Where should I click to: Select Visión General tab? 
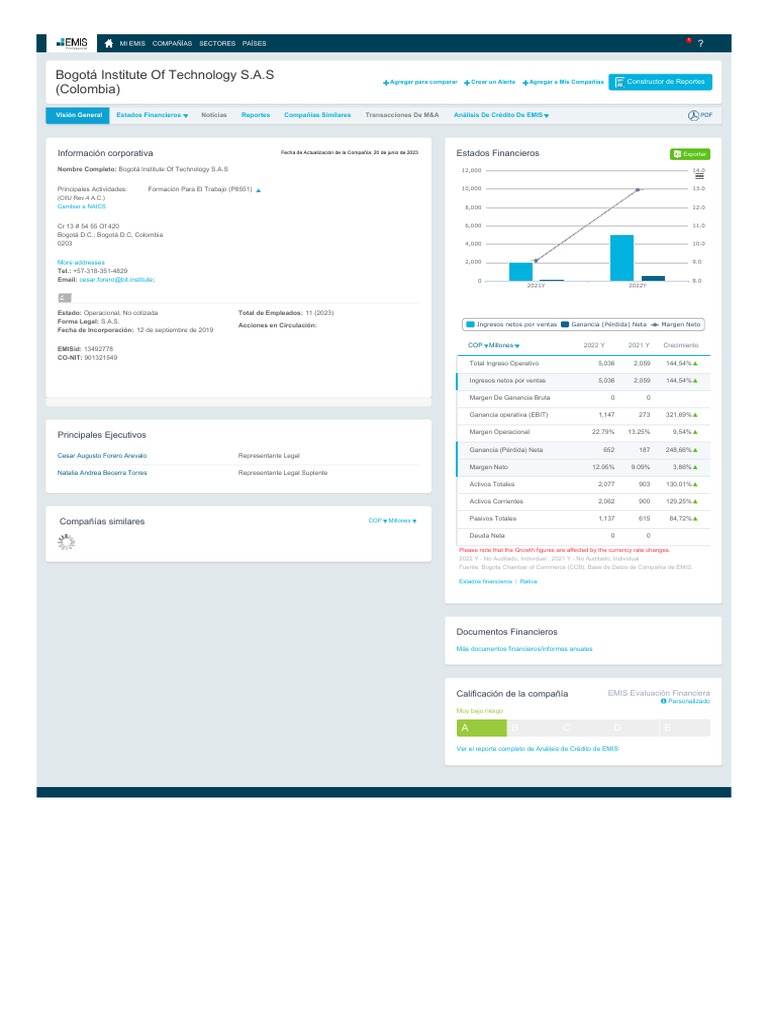tap(78, 115)
